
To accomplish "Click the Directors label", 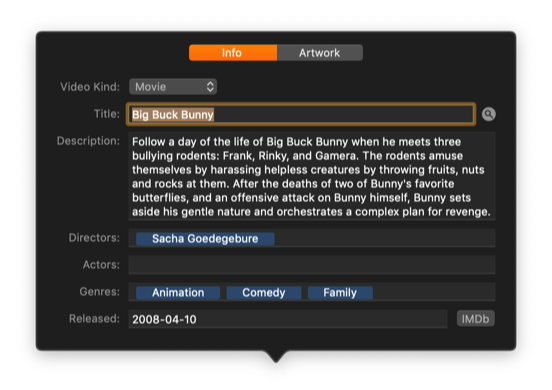I will coord(94,238).
